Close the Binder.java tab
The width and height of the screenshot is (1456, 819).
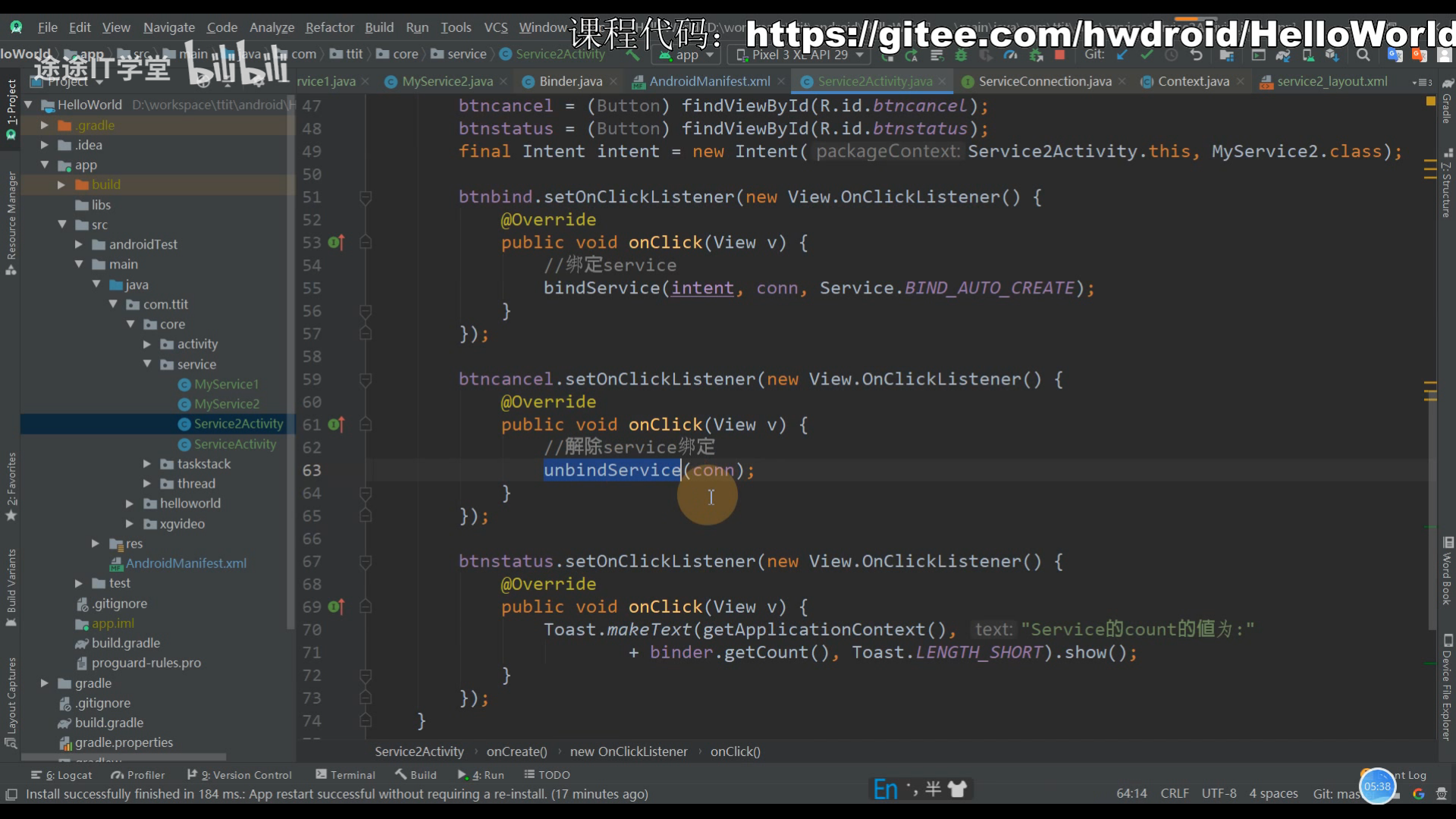pyautogui.click(x=613, y=81)
